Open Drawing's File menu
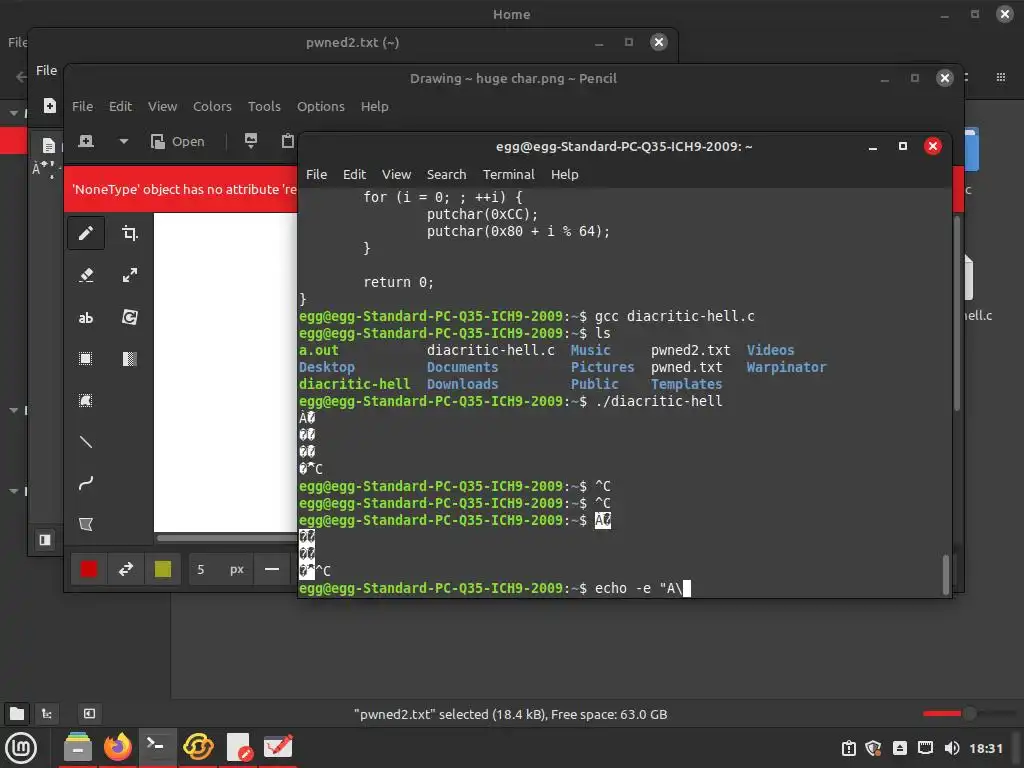 [x=82, y=106]
